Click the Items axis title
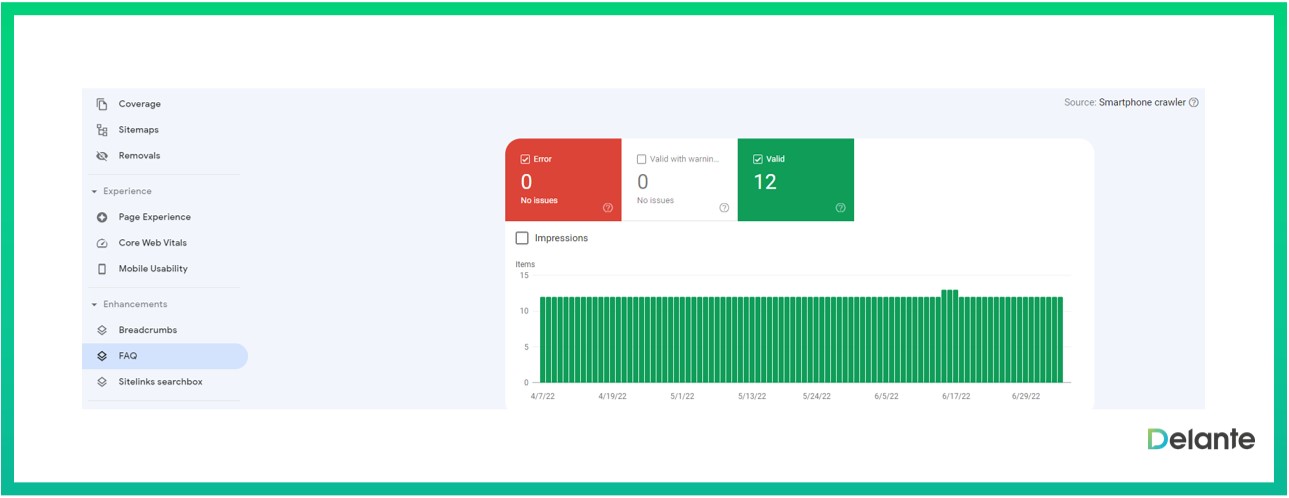The image size is (1289, 498). [525, 264]
